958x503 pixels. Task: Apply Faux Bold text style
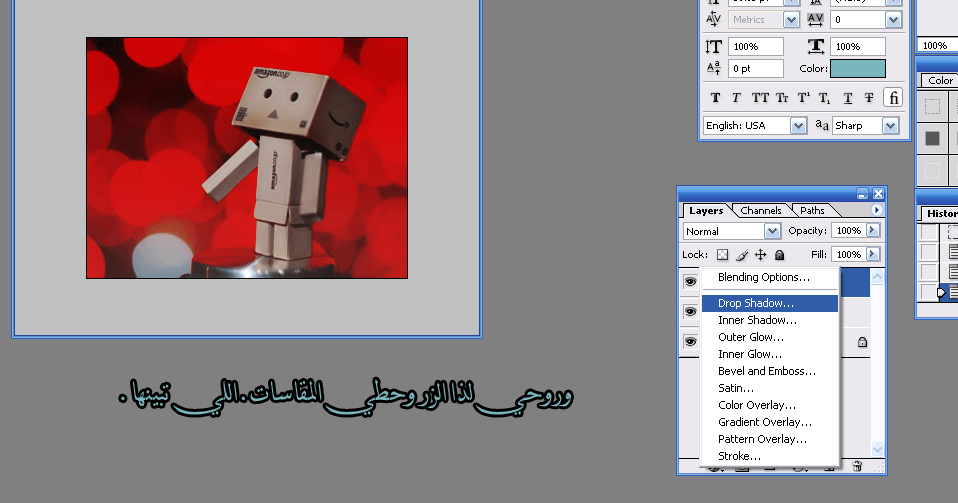pos(715,98)
